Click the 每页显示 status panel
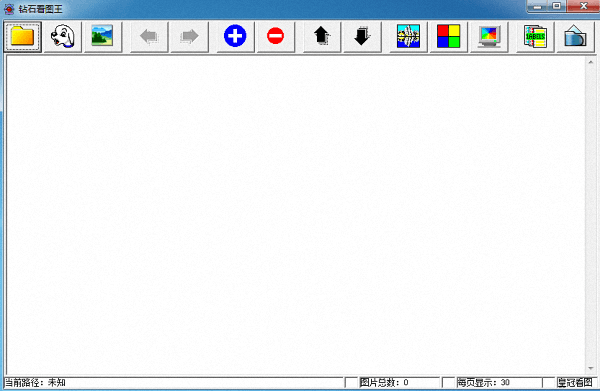 (499, 382)
